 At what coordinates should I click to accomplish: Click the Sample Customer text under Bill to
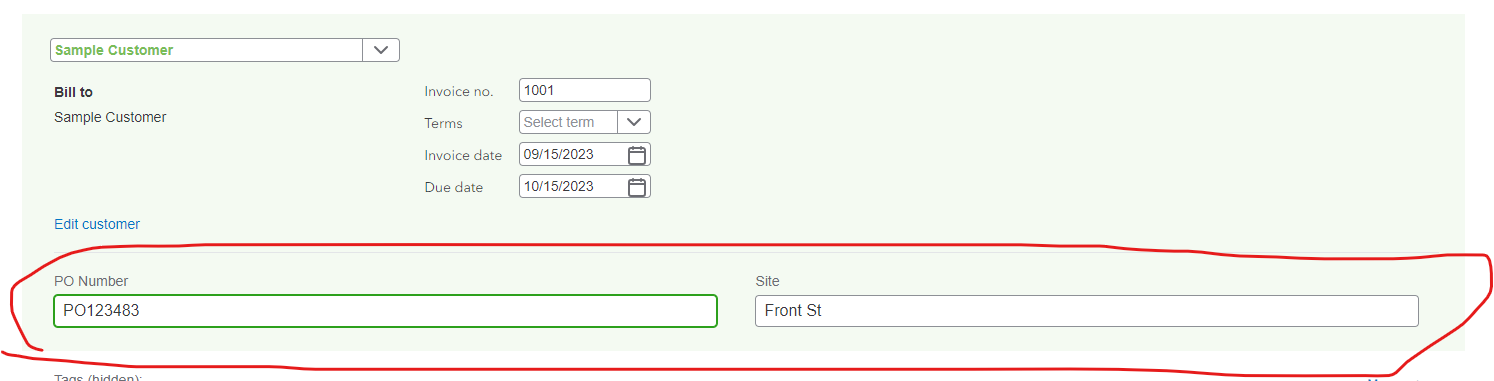[110, 117]
